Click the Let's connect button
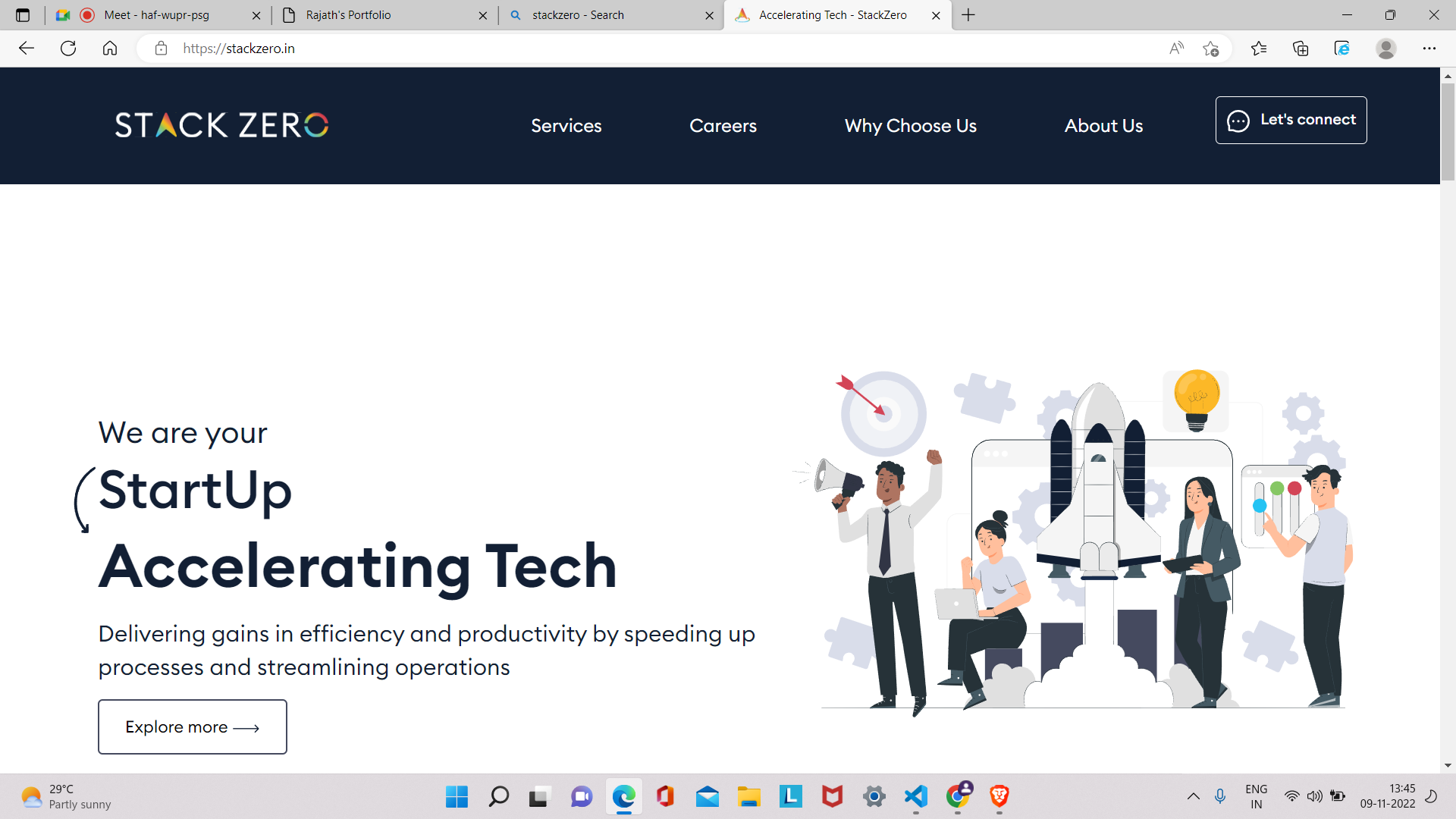The width and height of the screenshot is (1456, 819). click(x=1291, y=120)
